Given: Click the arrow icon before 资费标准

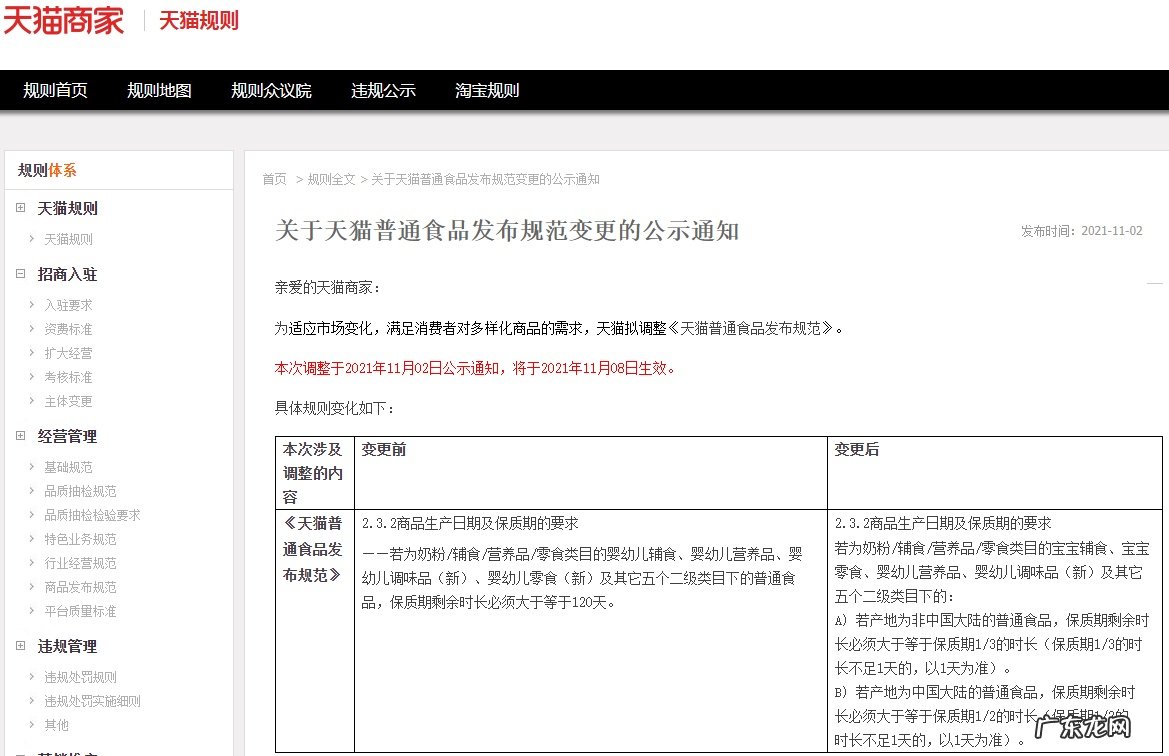Looking at the screenshot, I should coord(31,328).
